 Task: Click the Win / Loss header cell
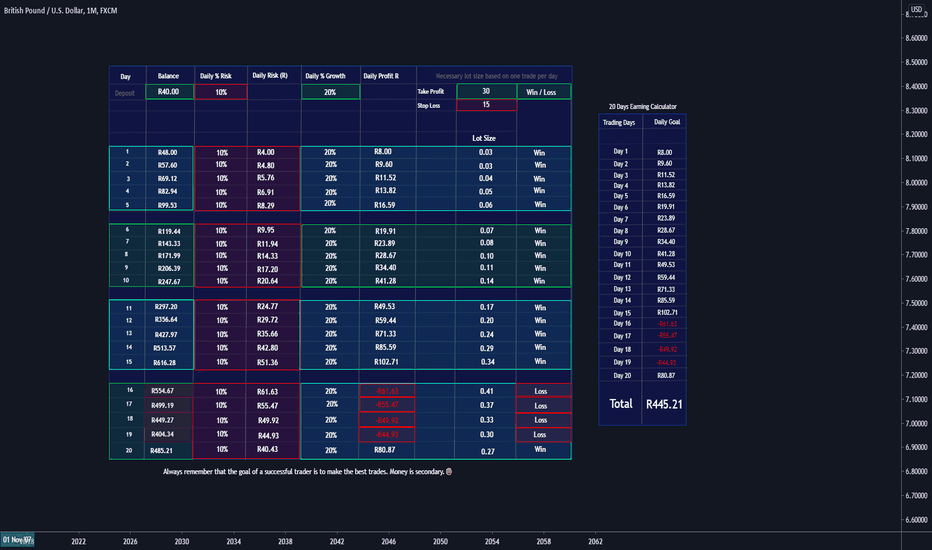[x=541, y=92]
